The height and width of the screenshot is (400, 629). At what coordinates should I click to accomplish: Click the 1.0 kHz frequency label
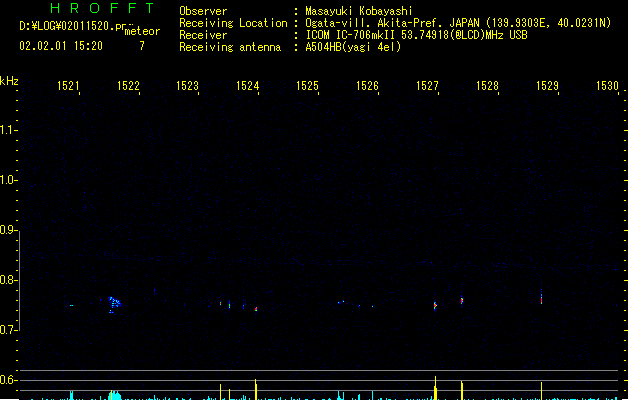[8, 180]
